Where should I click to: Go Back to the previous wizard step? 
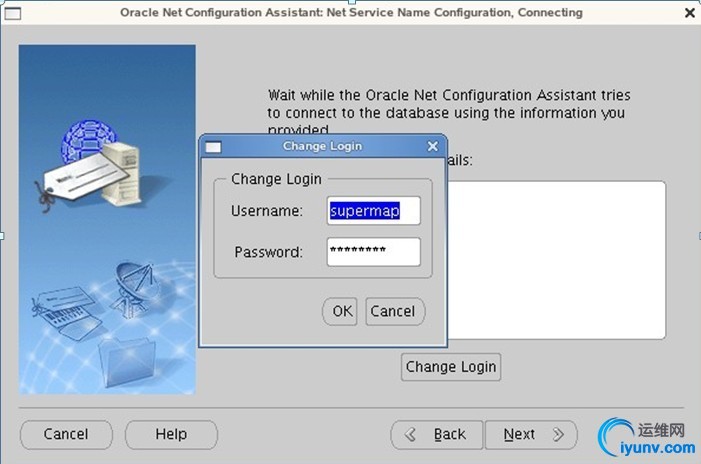[x=437, y=434]
